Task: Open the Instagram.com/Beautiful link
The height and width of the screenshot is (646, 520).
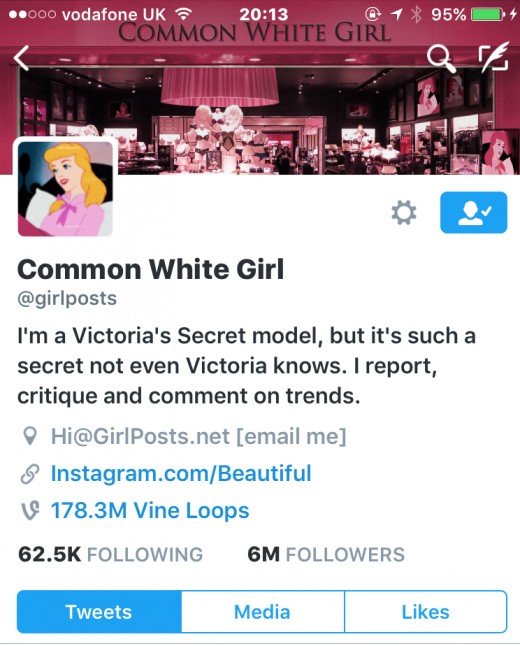Action: pos(181,473)
